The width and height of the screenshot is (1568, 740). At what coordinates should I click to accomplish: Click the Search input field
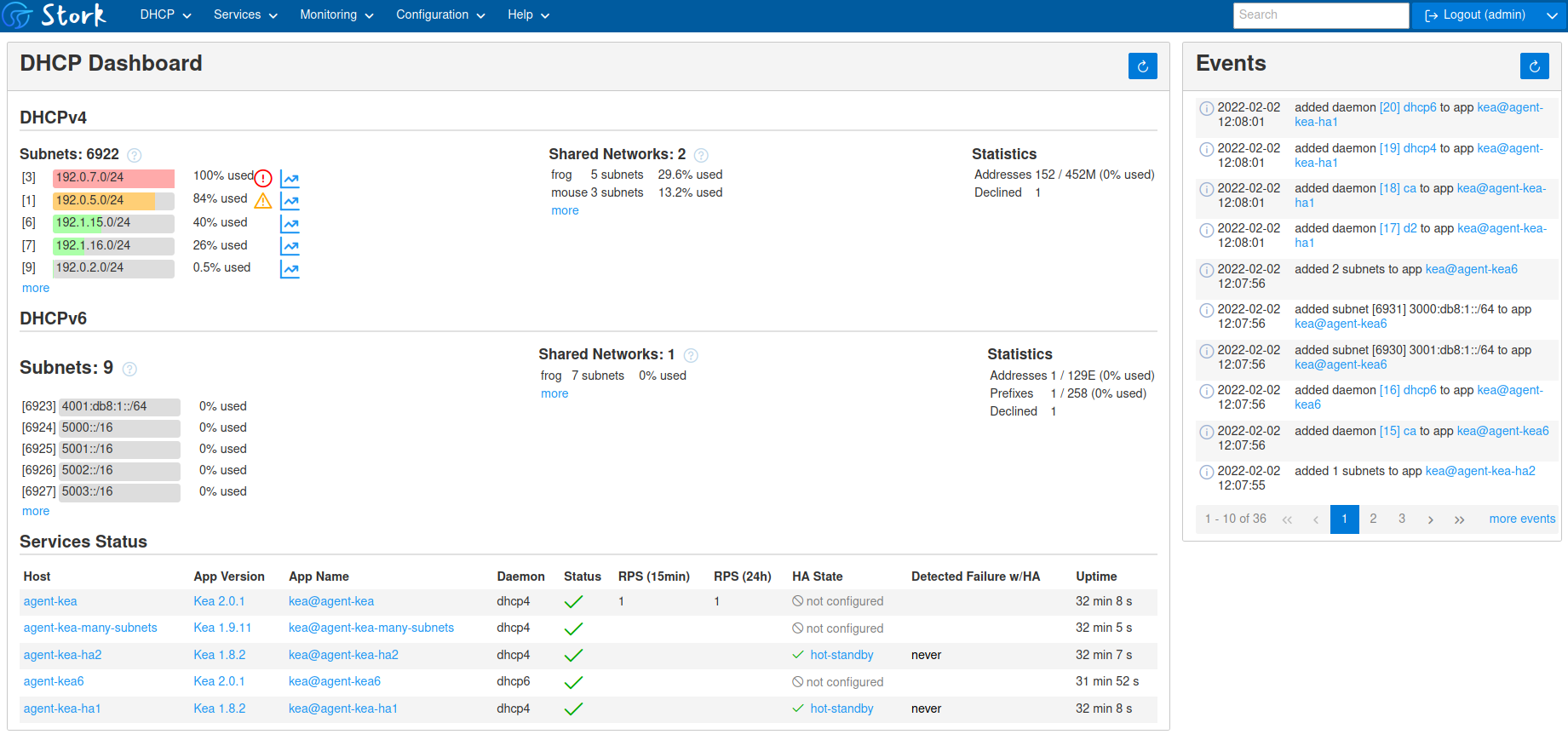click(1321, 15)
